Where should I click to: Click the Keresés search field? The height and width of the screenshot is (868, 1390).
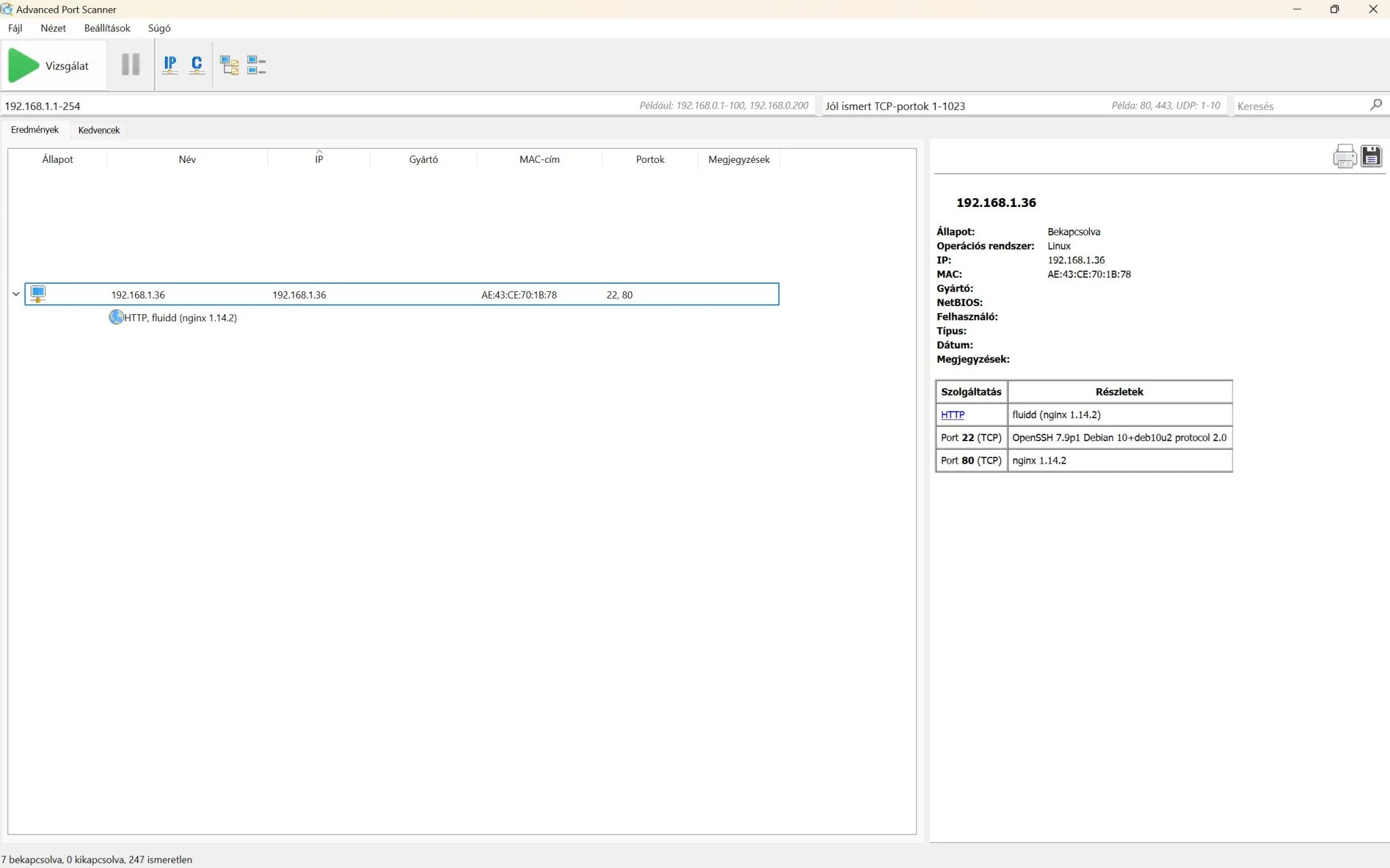[x=1300, y=106]
